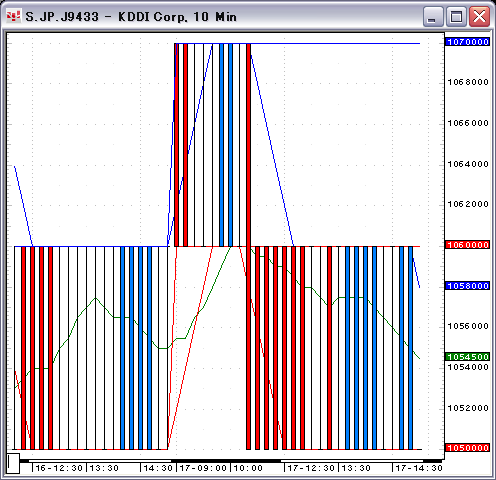Select the green 1054500 price marker
This screenshot has width=496, height=480.
[x=468, y=357]
